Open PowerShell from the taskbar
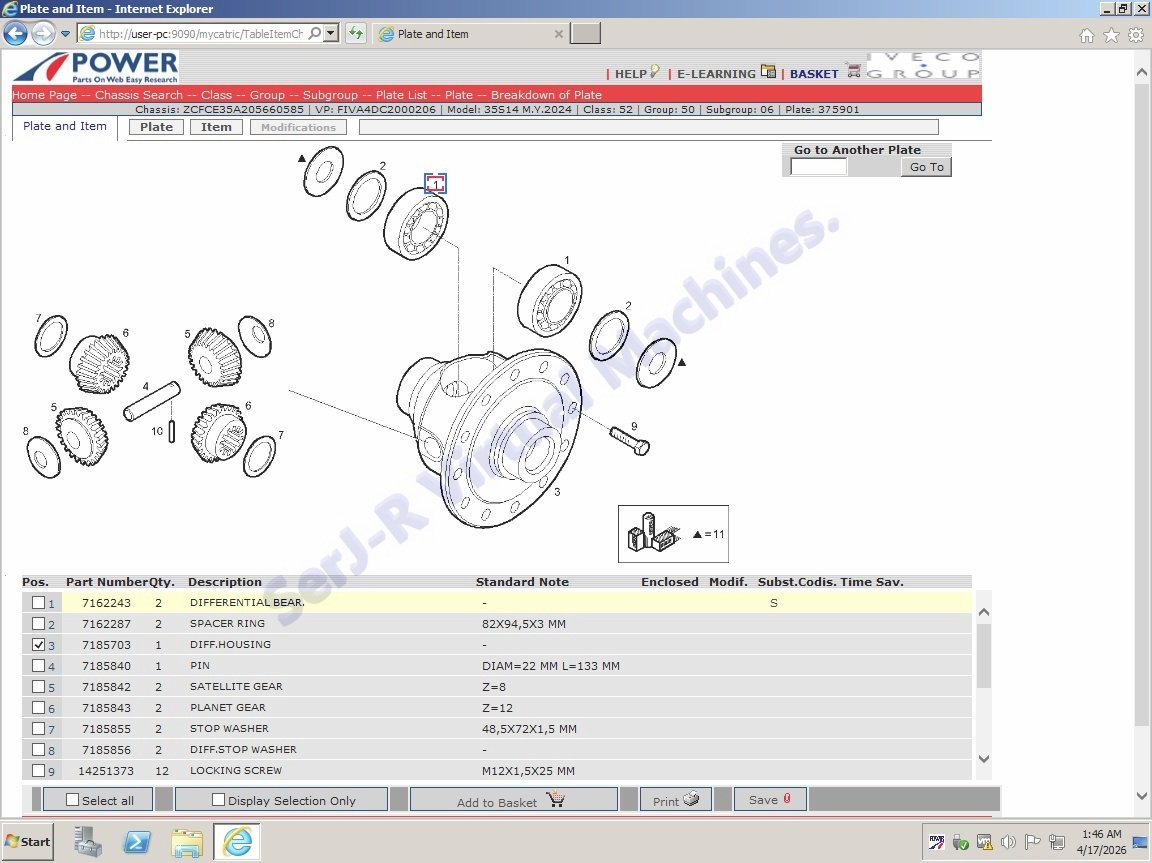Image resolution: width=1152 pixels, height=863 pixels. pos(137,842)
